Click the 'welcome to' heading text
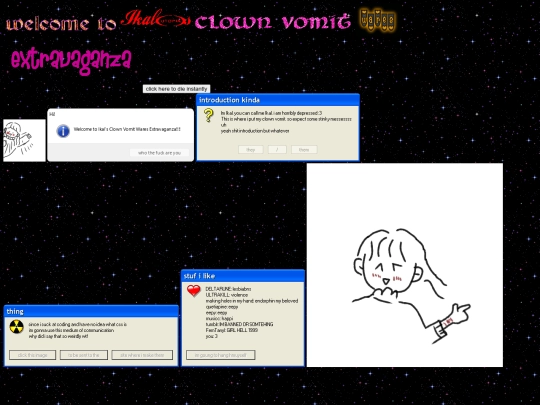Viewport: 540px width, 405px height. (x=61, y=23)
